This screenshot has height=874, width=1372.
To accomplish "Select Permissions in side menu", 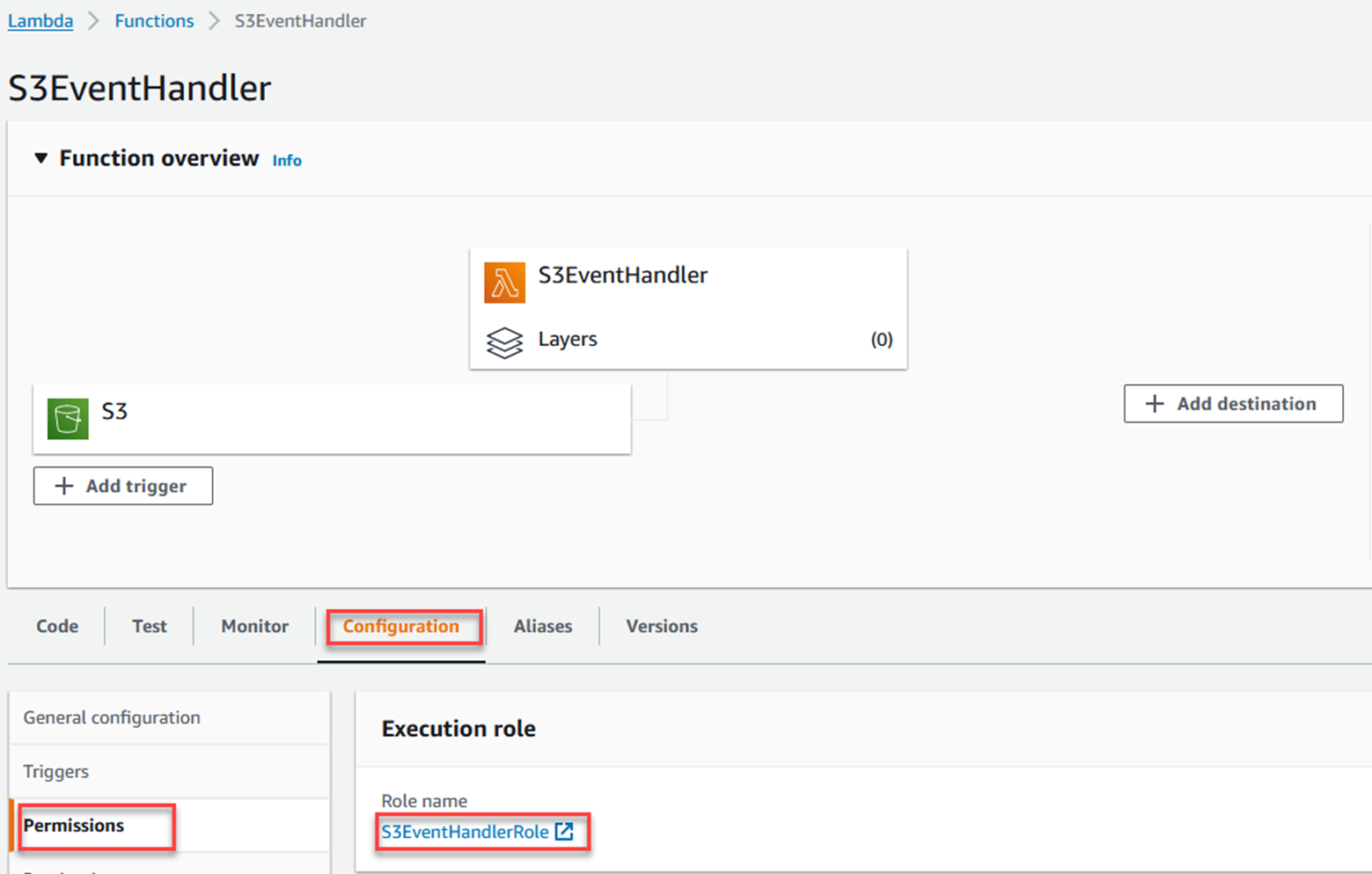I will tap(169, 826).
